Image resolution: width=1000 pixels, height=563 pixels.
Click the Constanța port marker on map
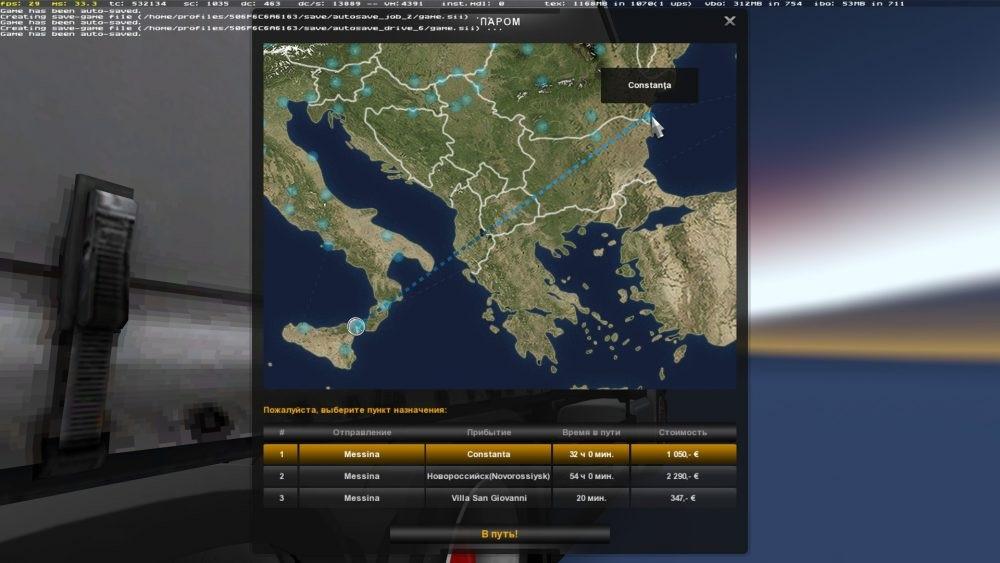(x=648, y=117)
